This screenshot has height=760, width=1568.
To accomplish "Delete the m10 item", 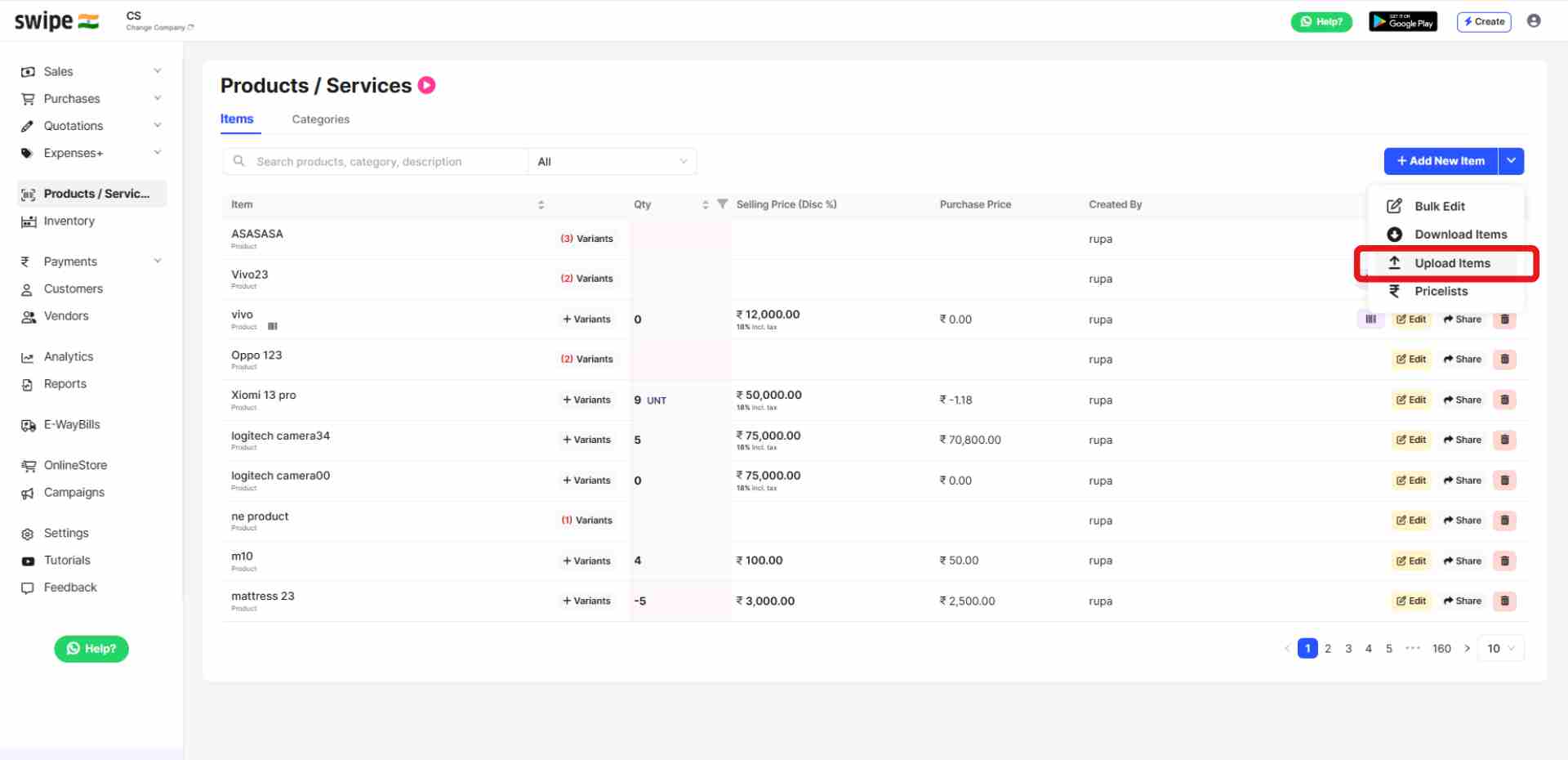I will pyautogui.click(x=1504, y=561).
